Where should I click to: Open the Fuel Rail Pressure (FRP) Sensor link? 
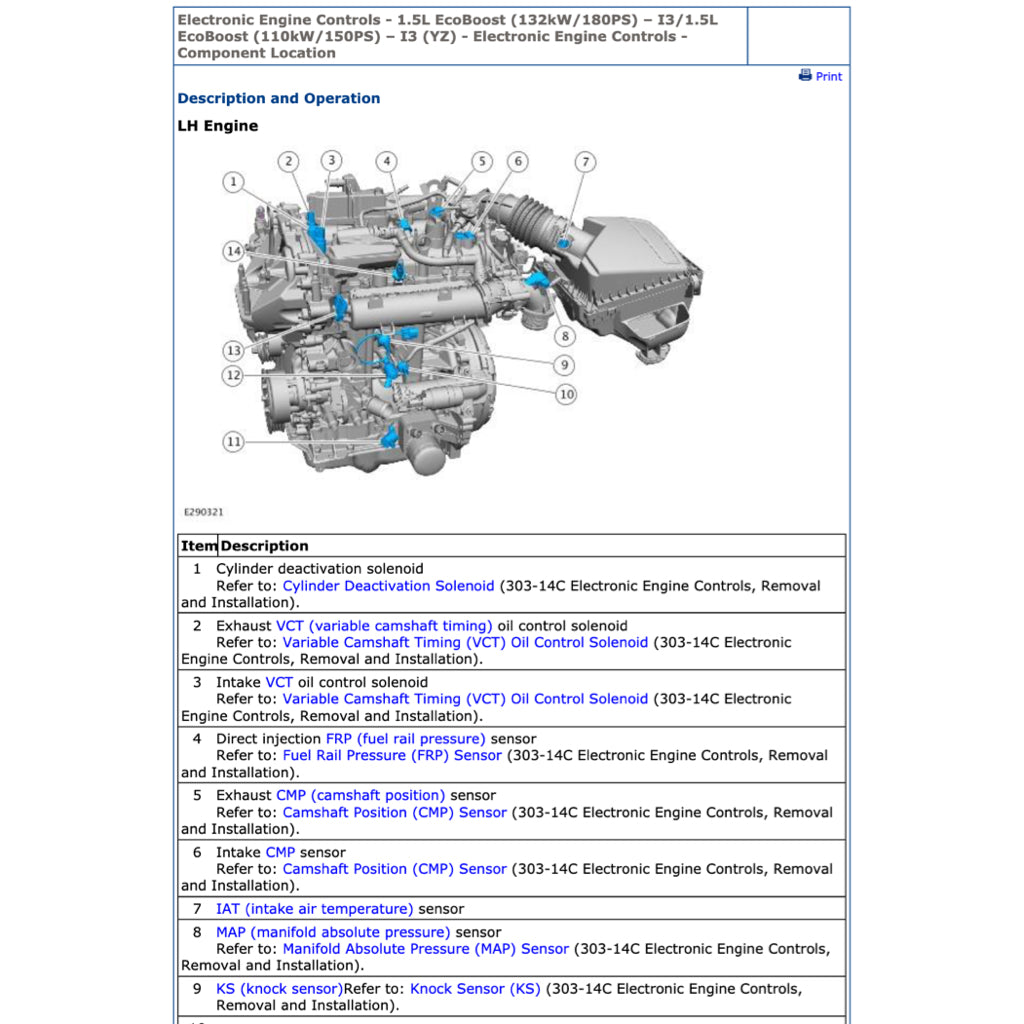pos(392,756)
